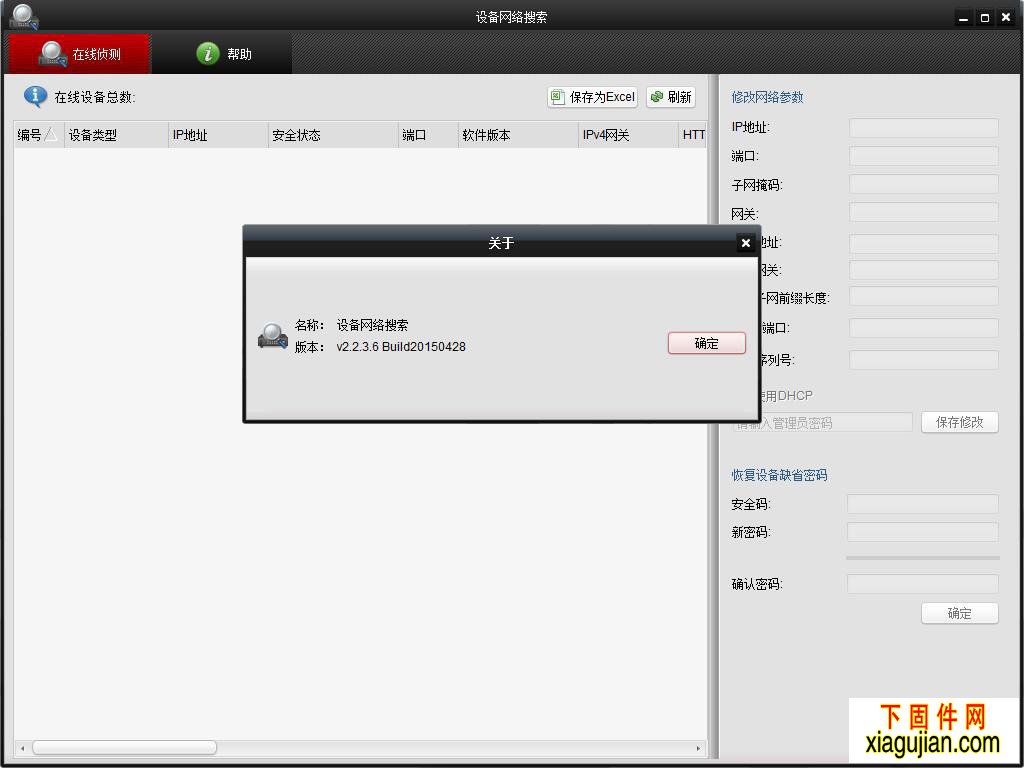Viewport: 1024px width, 768px height.
Task: Click the 新密码 input field
Action: (x=922, y=532)
